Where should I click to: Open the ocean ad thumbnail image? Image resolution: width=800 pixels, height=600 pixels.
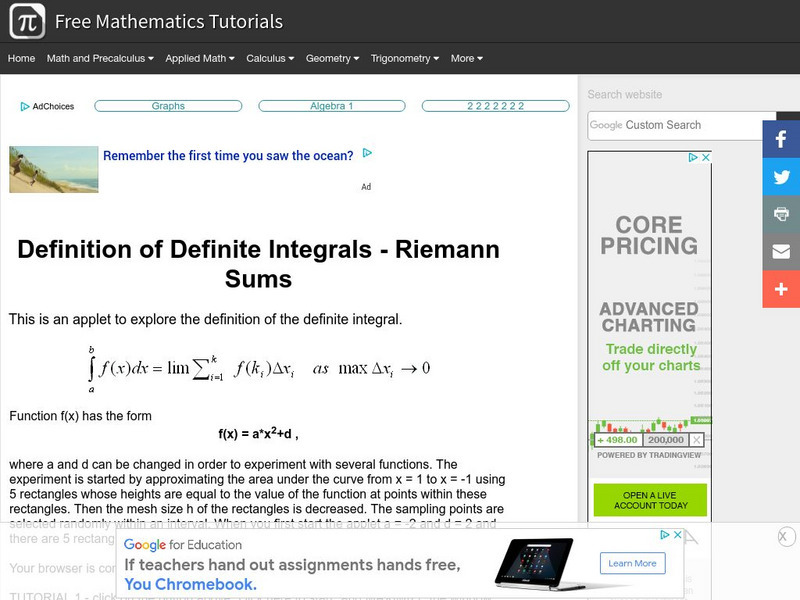coord(54,169)
